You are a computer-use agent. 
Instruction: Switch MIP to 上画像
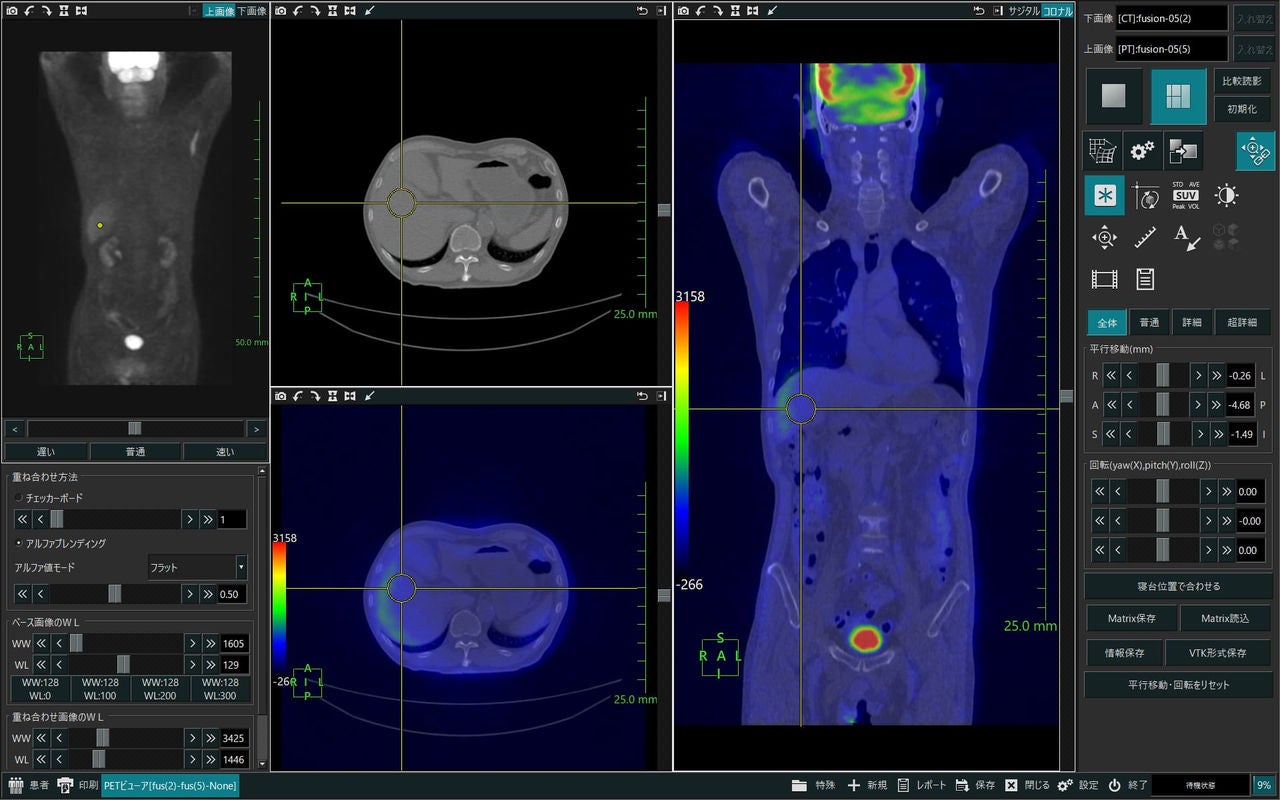(218, 11)
